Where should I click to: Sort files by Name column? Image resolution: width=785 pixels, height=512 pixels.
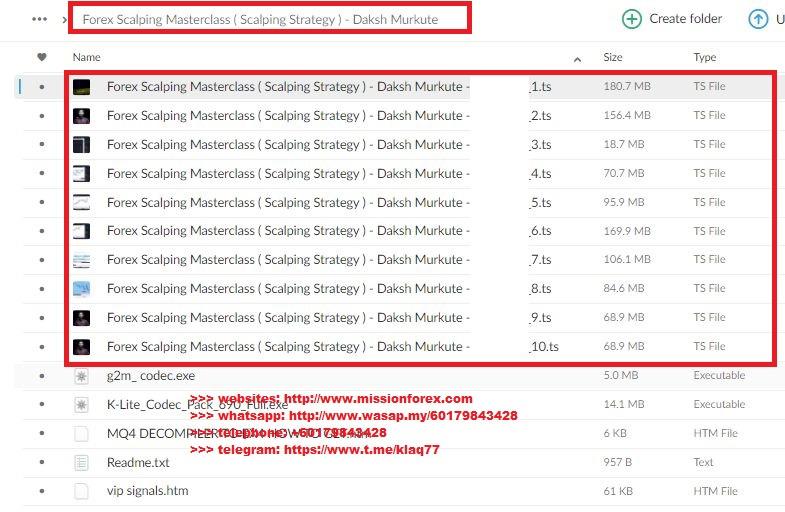pos(87,58)
